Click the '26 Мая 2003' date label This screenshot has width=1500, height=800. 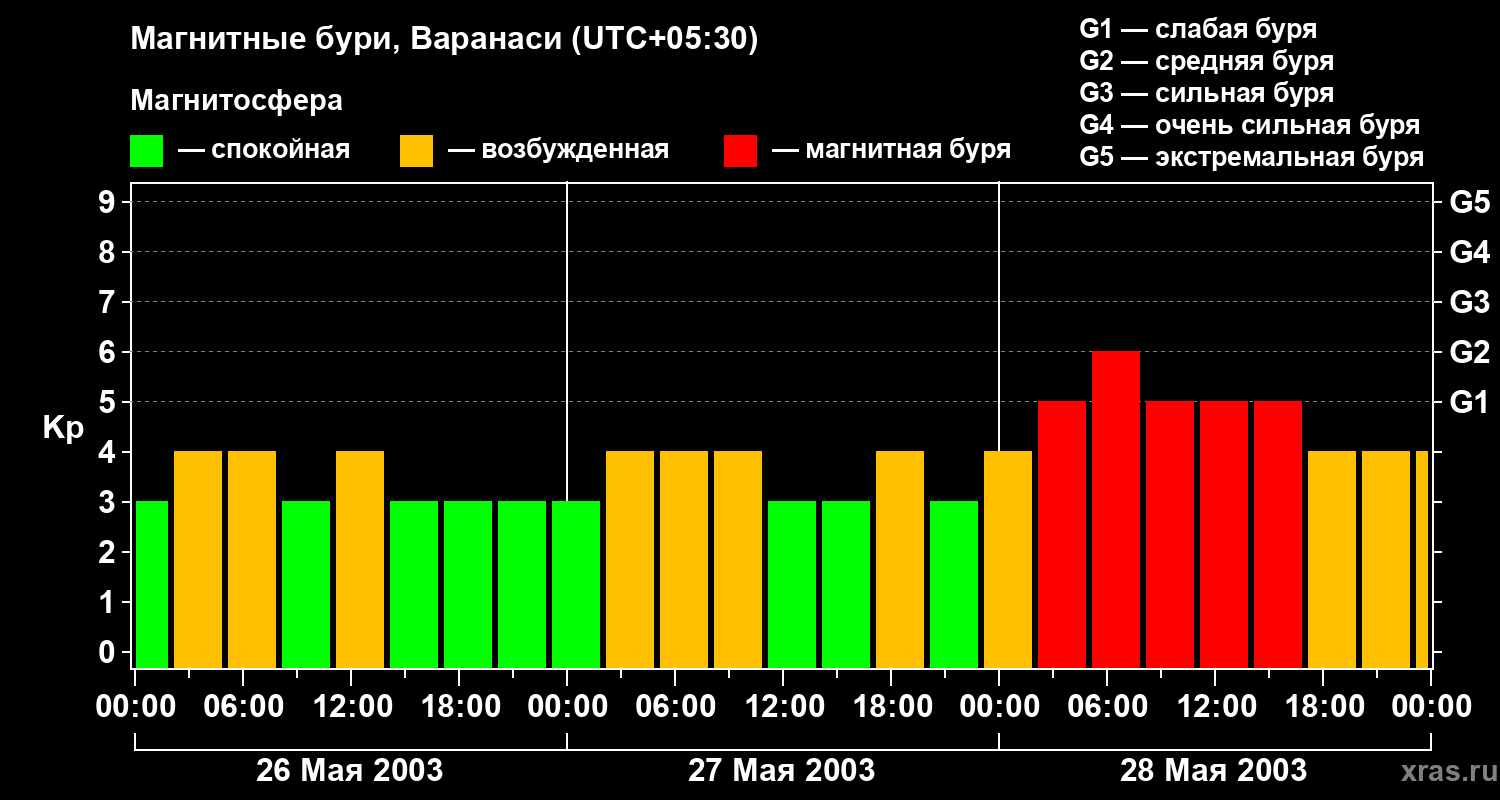click(x=349, y=770)
